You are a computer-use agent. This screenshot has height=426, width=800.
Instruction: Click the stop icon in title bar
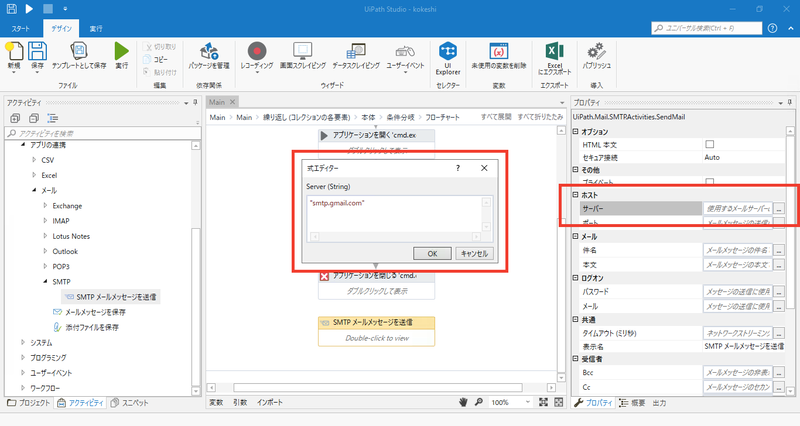(47, 9)
